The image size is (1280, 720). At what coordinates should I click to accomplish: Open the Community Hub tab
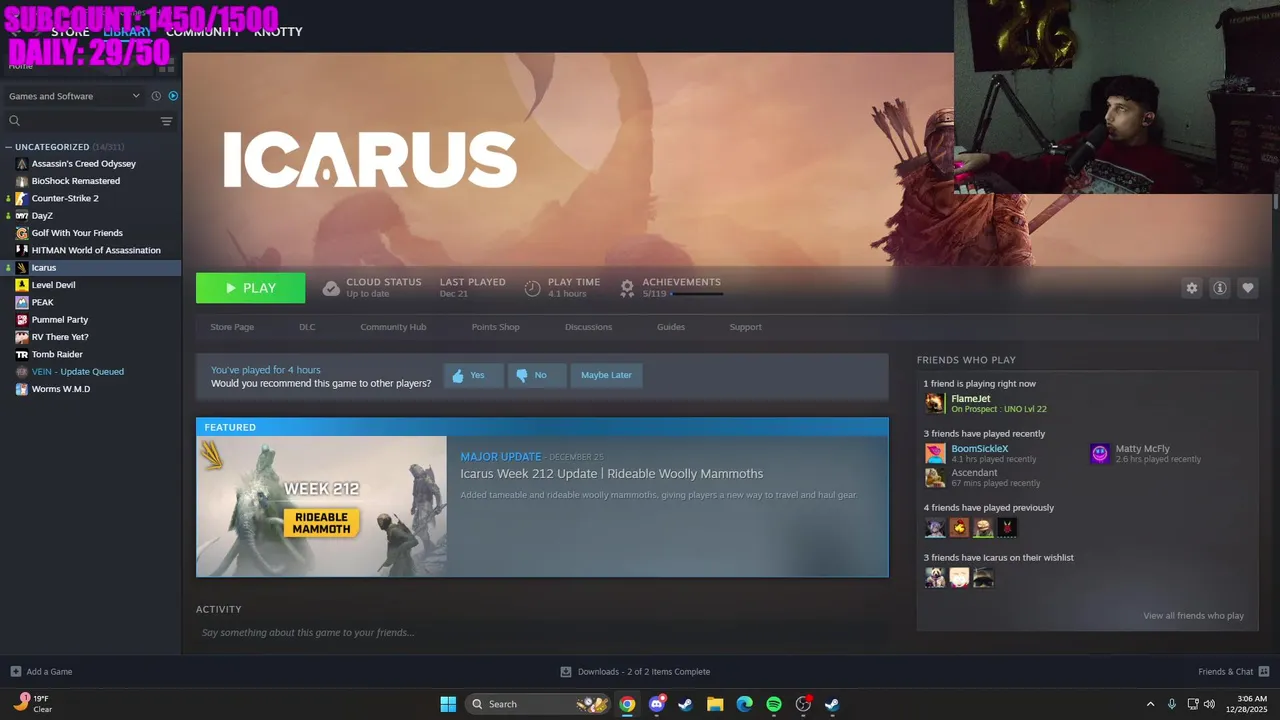tap(393, 327)
